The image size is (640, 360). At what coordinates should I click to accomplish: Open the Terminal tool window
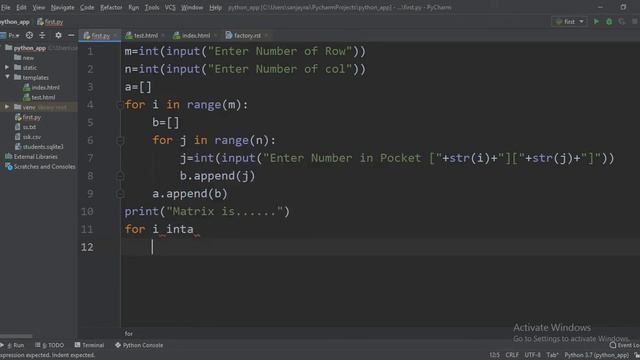[x=89, y=345]
